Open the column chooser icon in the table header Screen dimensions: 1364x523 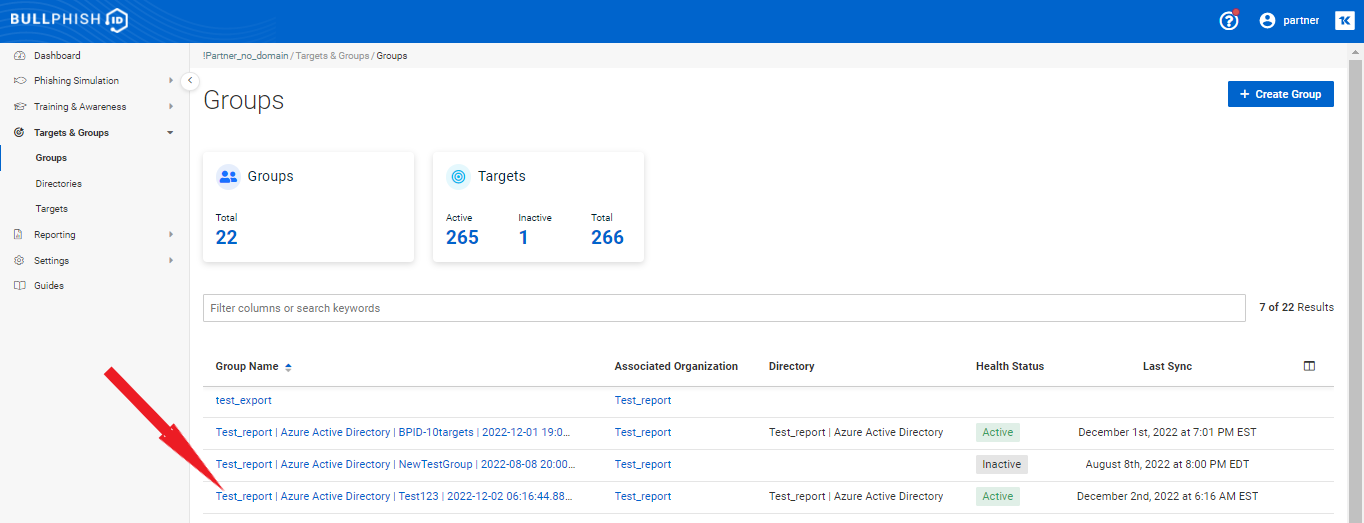pos(1309,366)
